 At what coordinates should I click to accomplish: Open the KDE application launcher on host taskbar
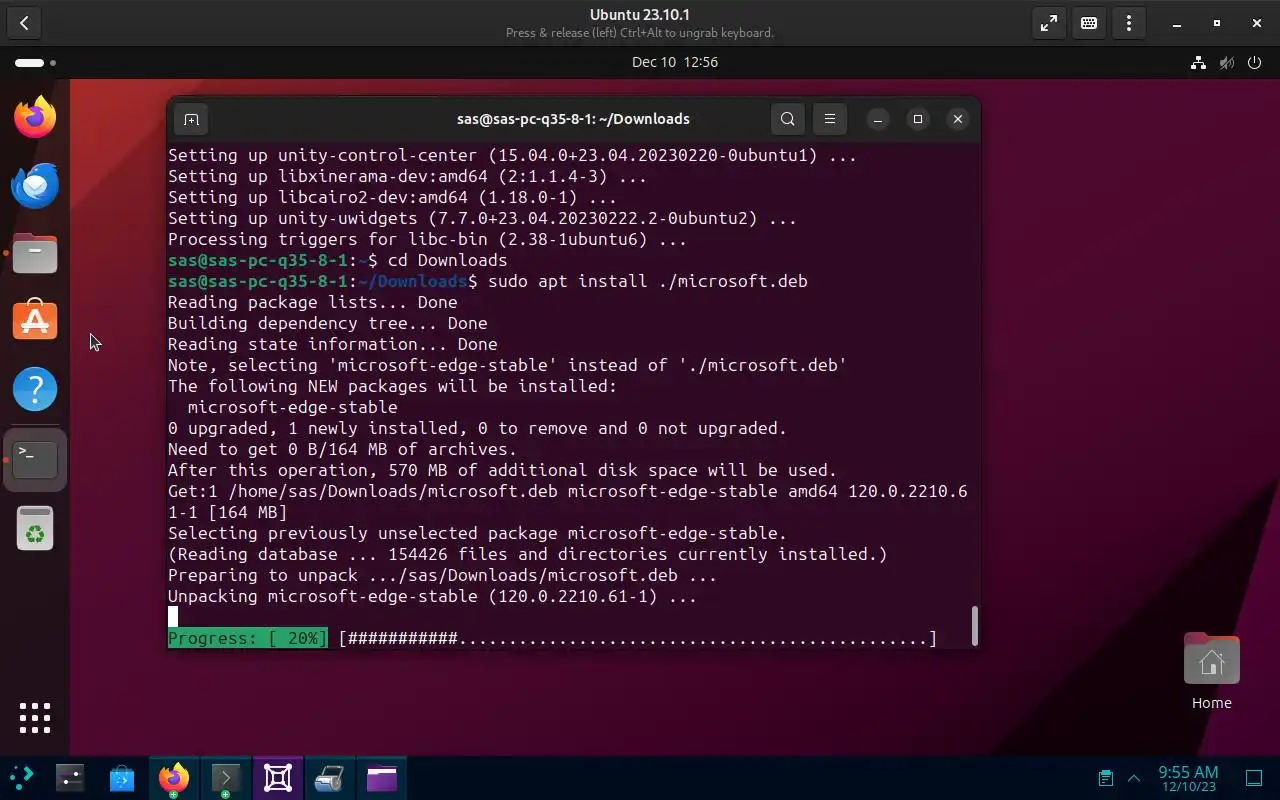(21, 778)
